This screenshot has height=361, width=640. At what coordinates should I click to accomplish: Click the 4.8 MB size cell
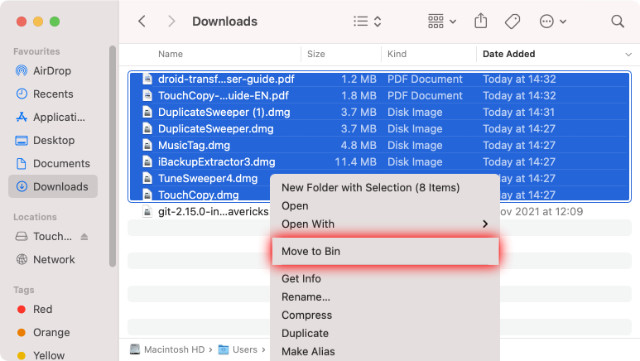358,145
